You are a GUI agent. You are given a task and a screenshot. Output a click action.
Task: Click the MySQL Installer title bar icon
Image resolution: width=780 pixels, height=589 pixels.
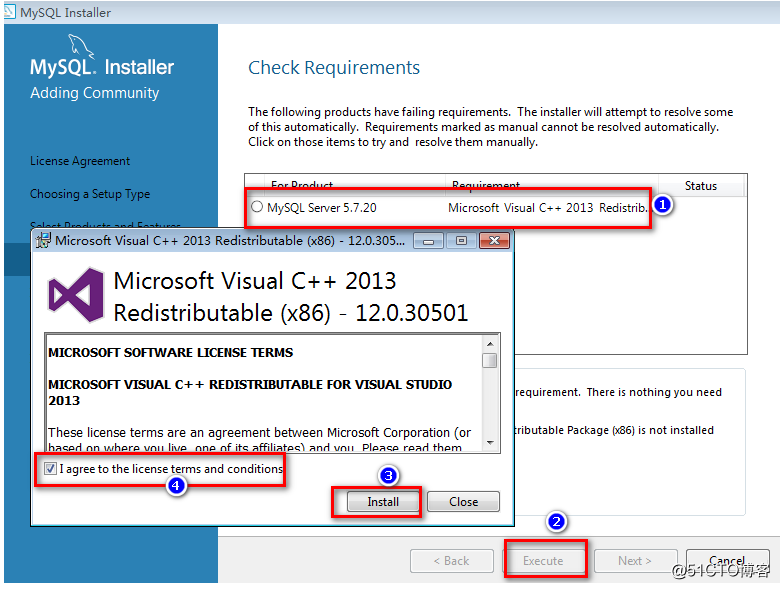point(9,11)
